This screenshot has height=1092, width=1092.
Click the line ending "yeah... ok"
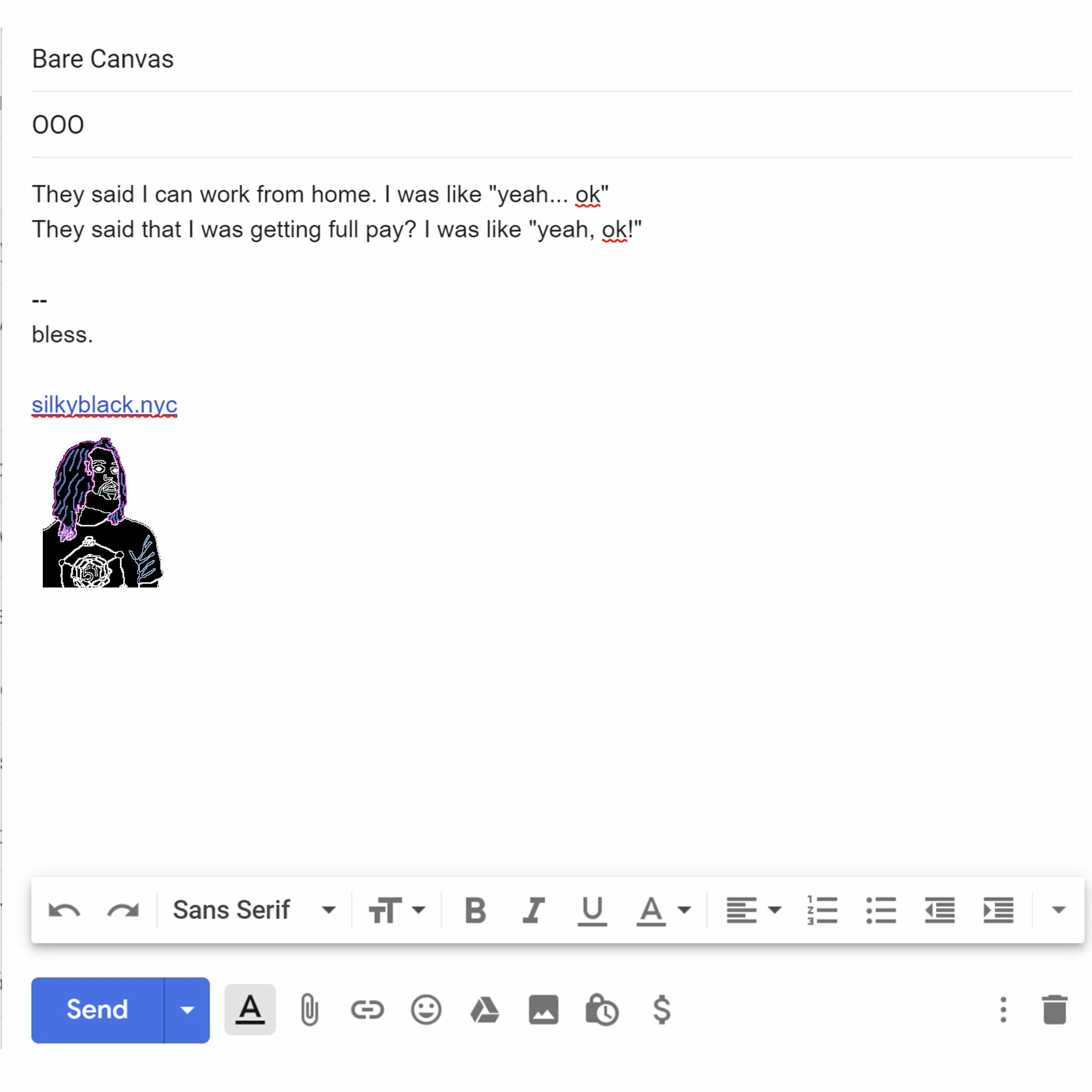(320, 194)
